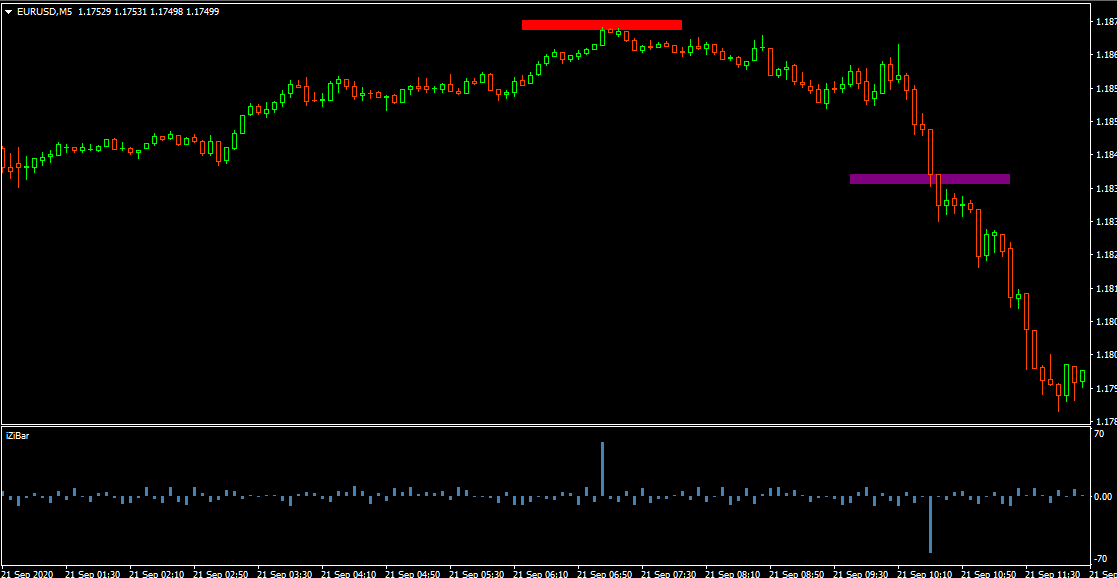Click the 21 Sep 11:30 time label
The height and width of the screenshot is (578, 1117).
(x=1051, y=572)
